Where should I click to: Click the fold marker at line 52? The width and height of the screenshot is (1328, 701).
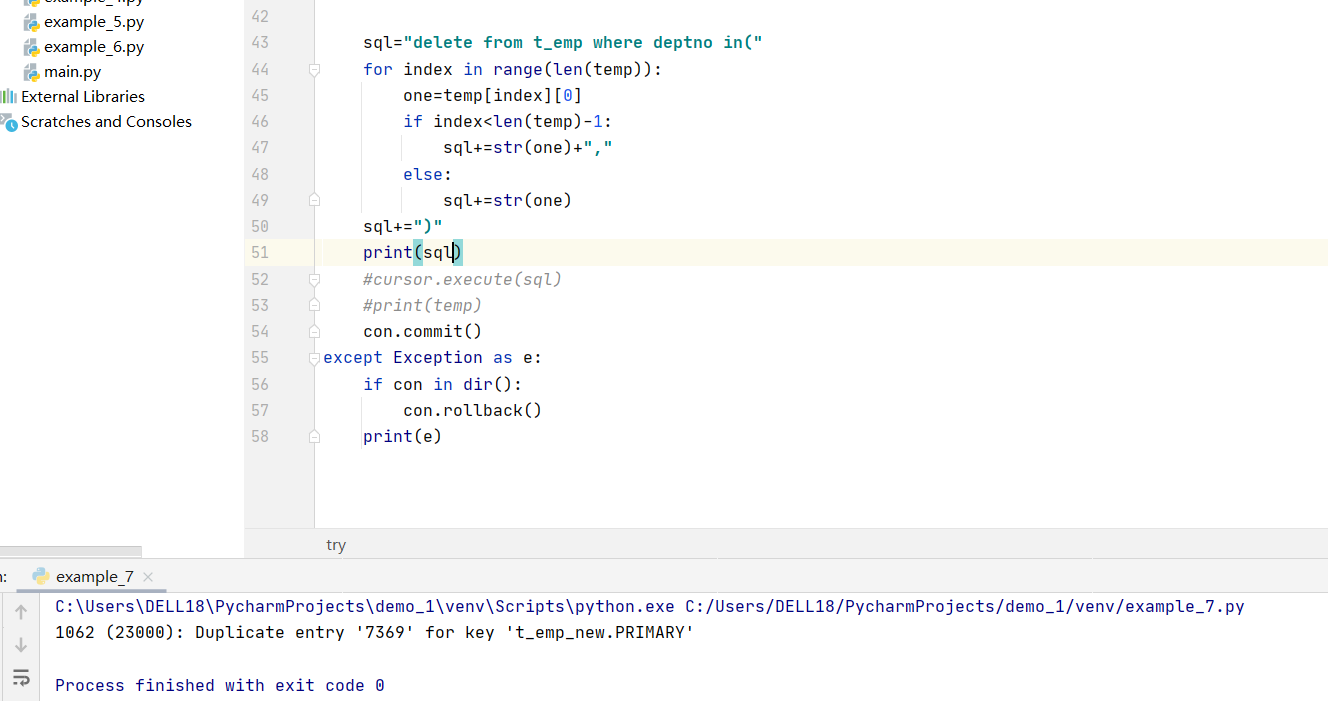(x=314, y=279)
